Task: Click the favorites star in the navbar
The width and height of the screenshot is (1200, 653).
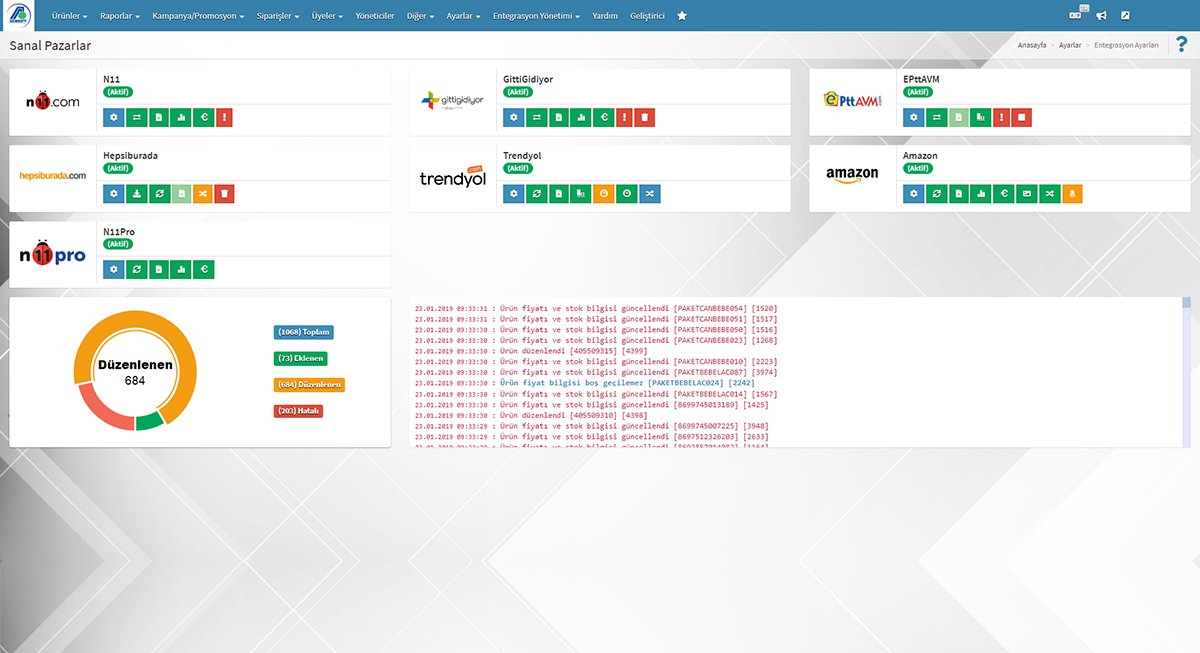Action: (682, 16)
